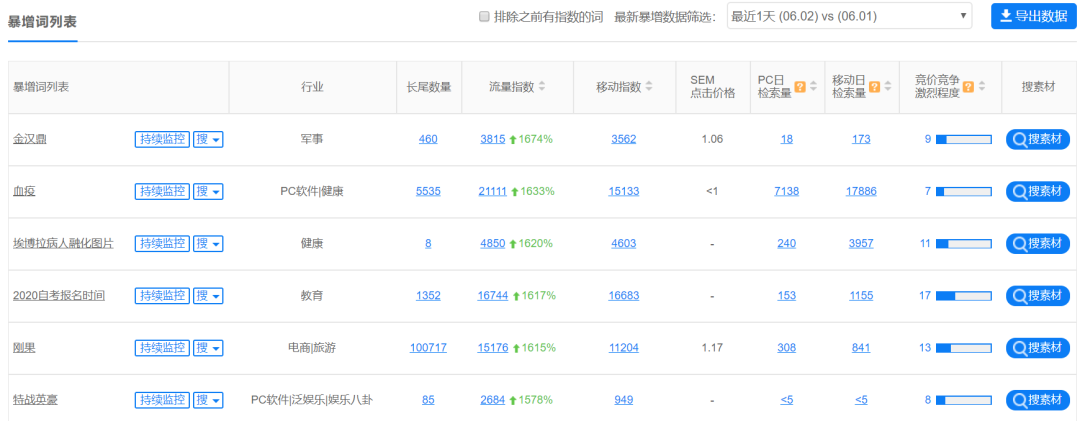Click 搜素材 button in 特战英豪 row
This screenshot has width=1080, height=421.
[1038, 400]
